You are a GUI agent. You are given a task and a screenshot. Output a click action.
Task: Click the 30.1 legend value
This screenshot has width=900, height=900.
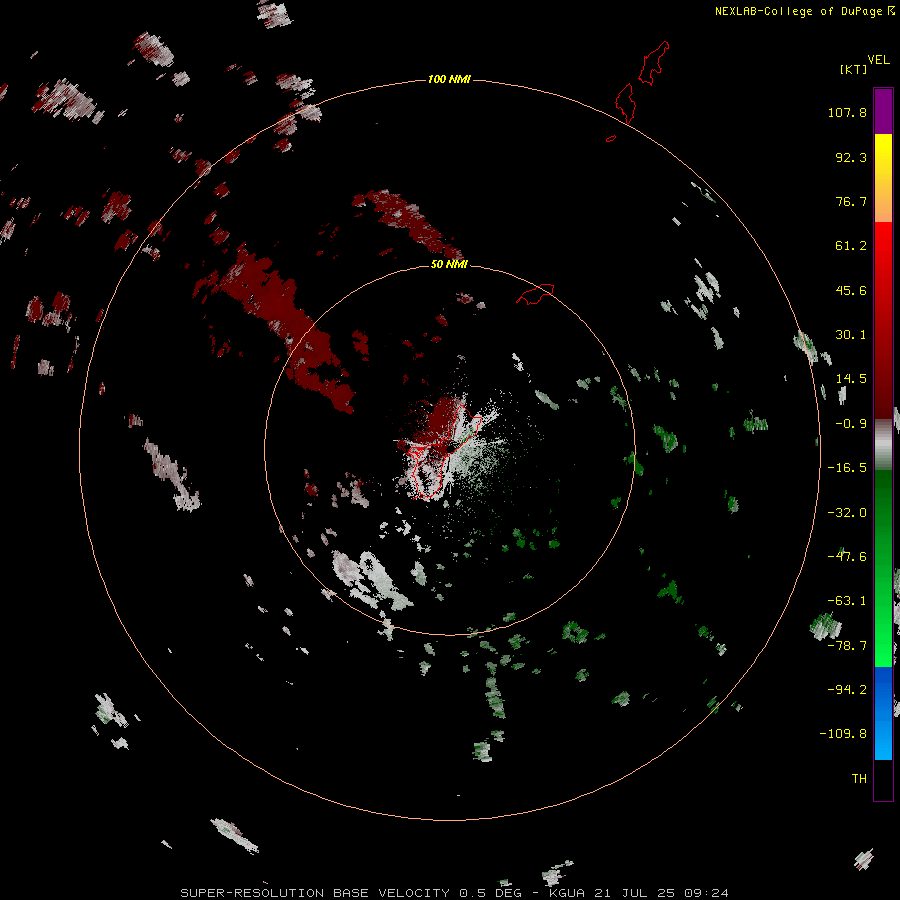click(851, 335)
